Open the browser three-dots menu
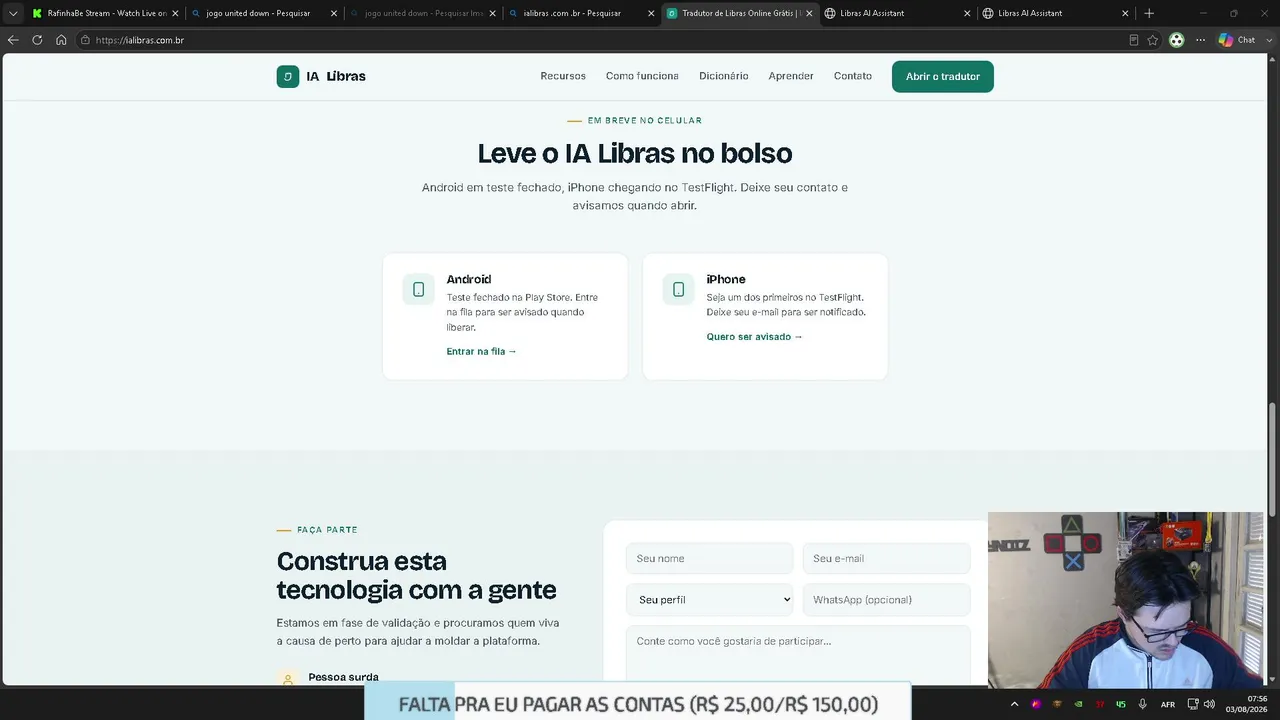 click(1200, 40)
